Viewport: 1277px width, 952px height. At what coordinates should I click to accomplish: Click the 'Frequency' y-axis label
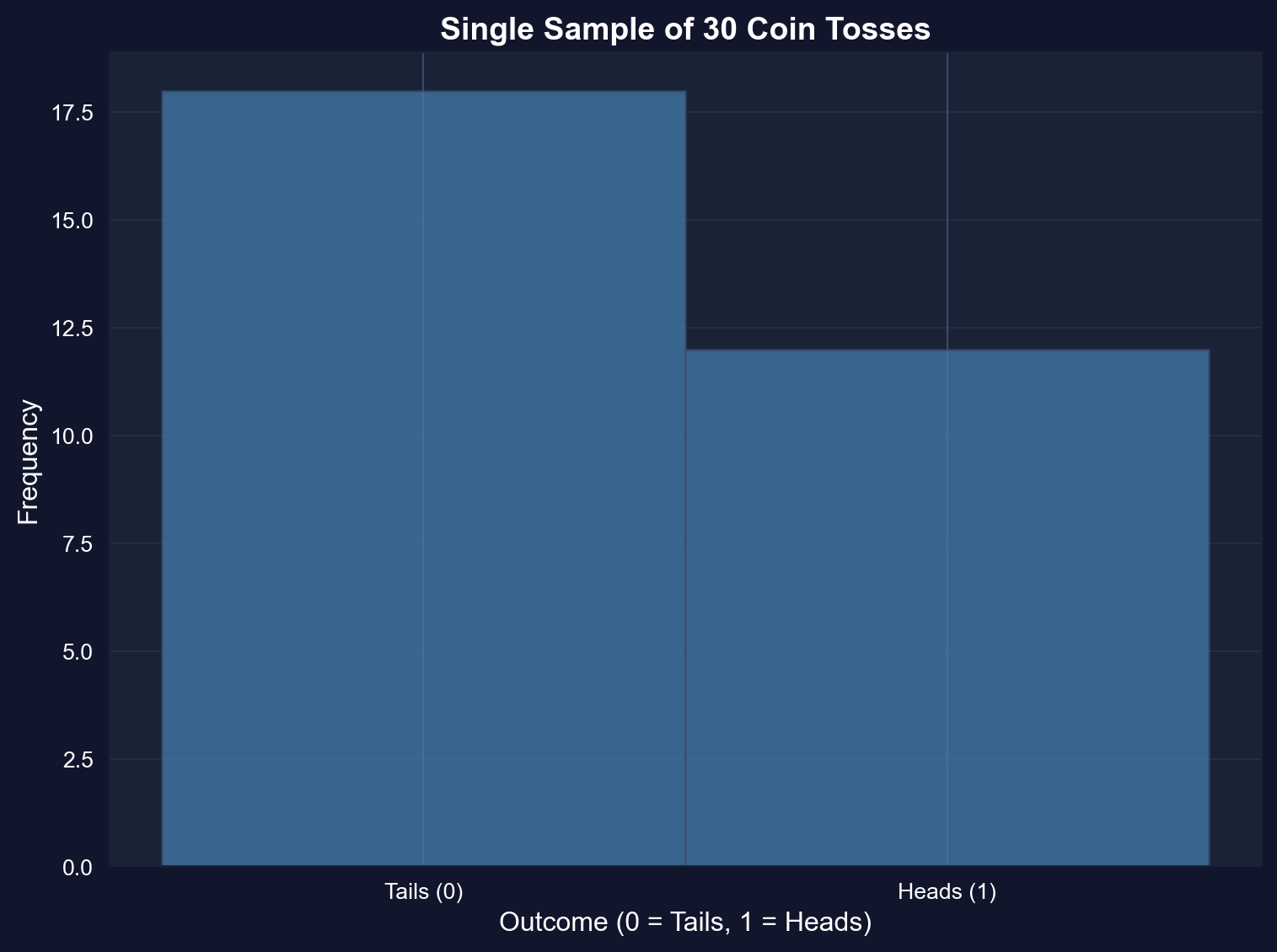click(29, 462)
